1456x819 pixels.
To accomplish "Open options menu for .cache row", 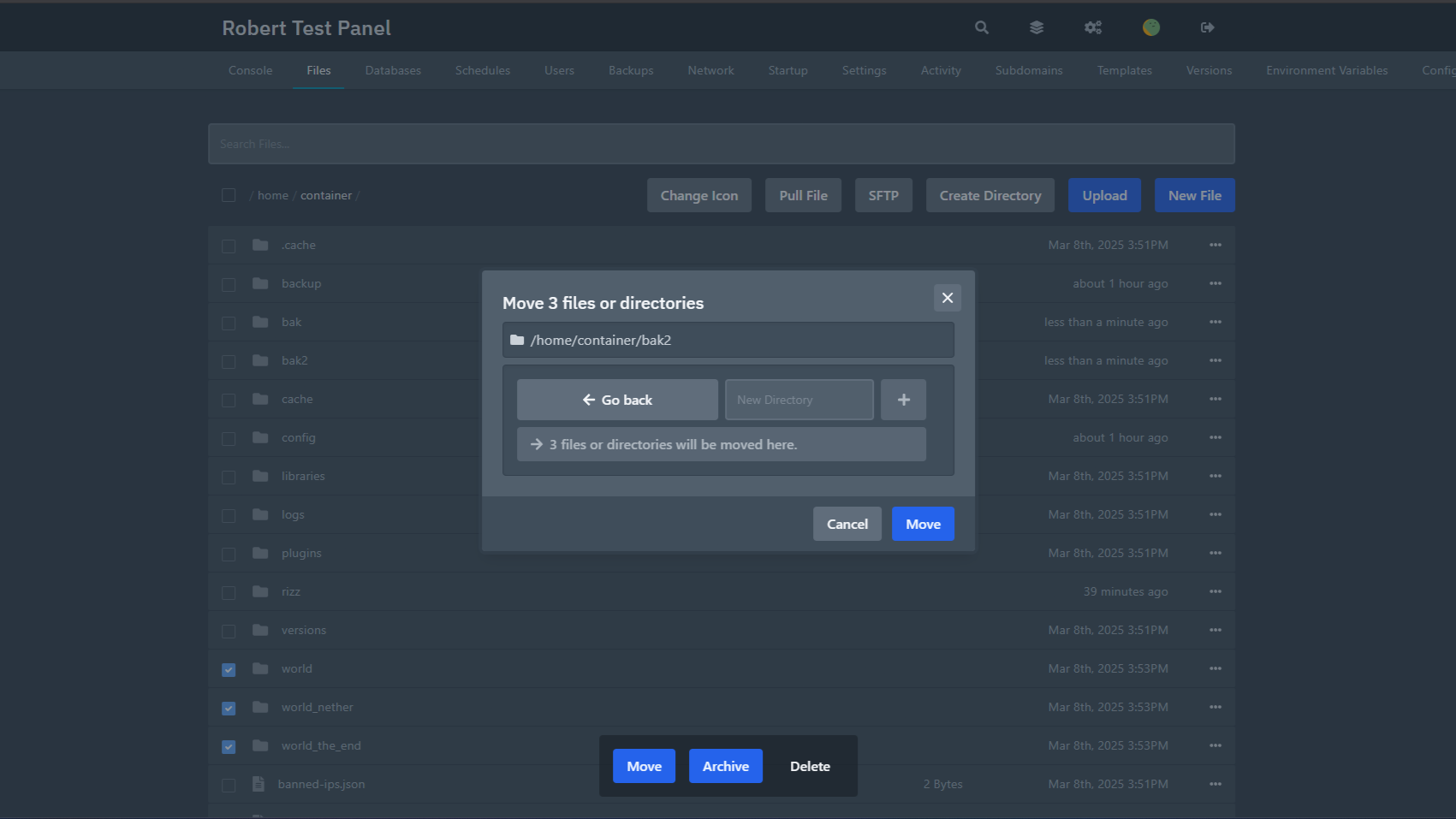I will [1215, 245].
